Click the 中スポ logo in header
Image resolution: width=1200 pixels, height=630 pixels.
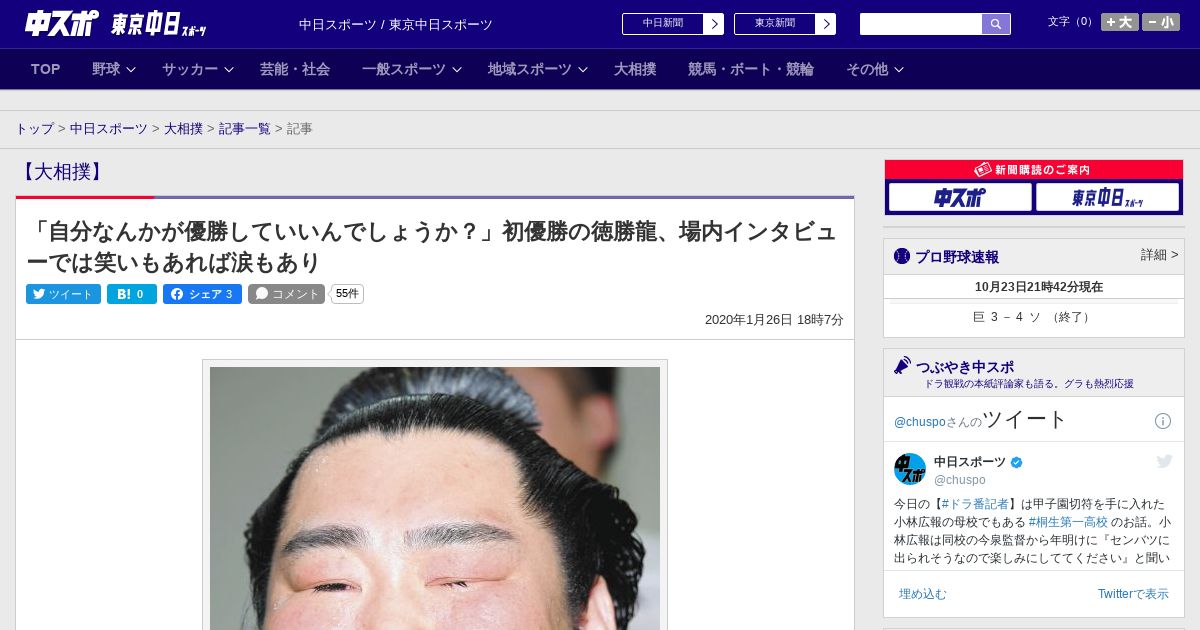[61, 23]
